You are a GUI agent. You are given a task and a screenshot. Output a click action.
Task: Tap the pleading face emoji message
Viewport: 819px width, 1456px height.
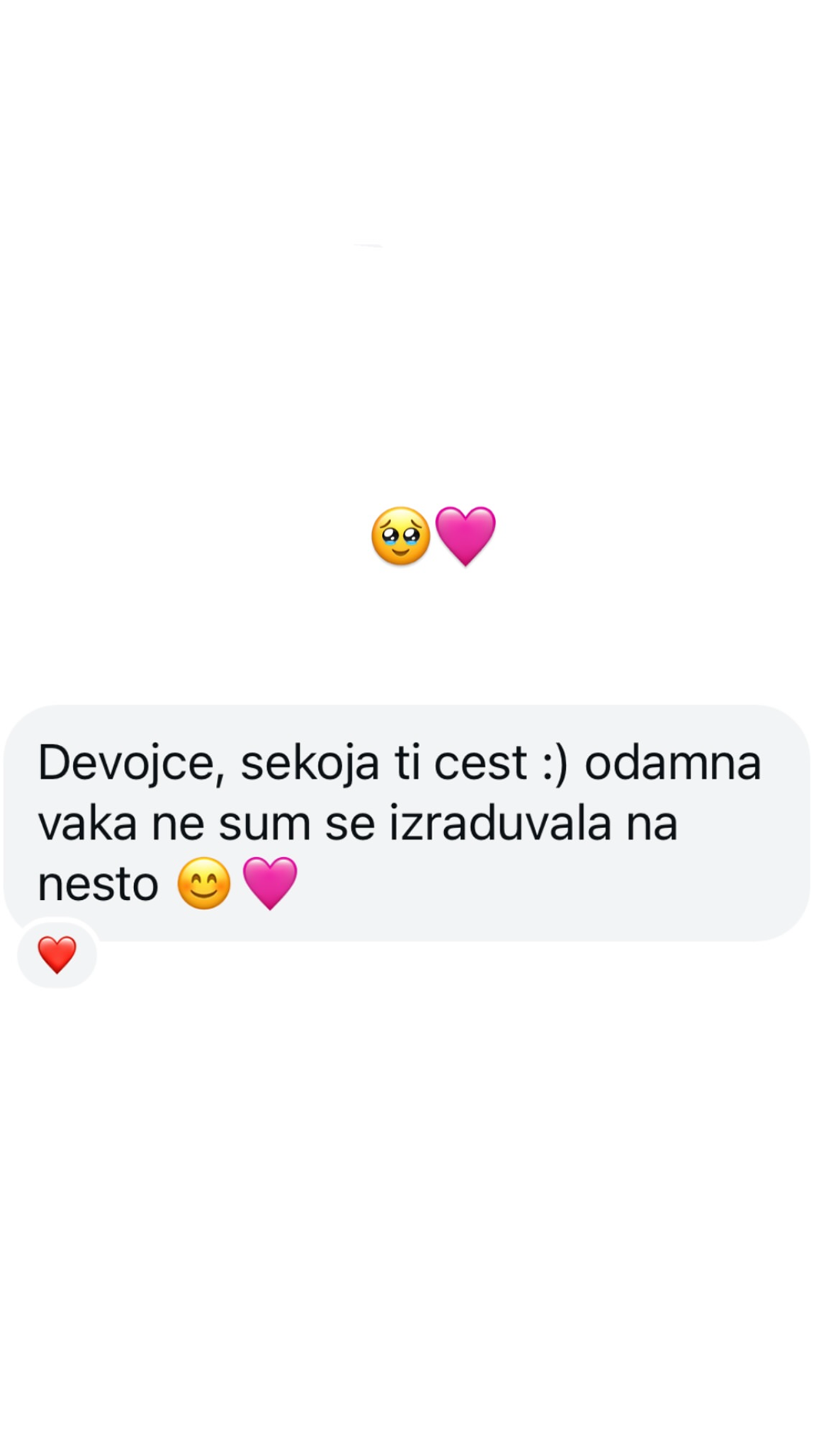click(x=400, y=536)
